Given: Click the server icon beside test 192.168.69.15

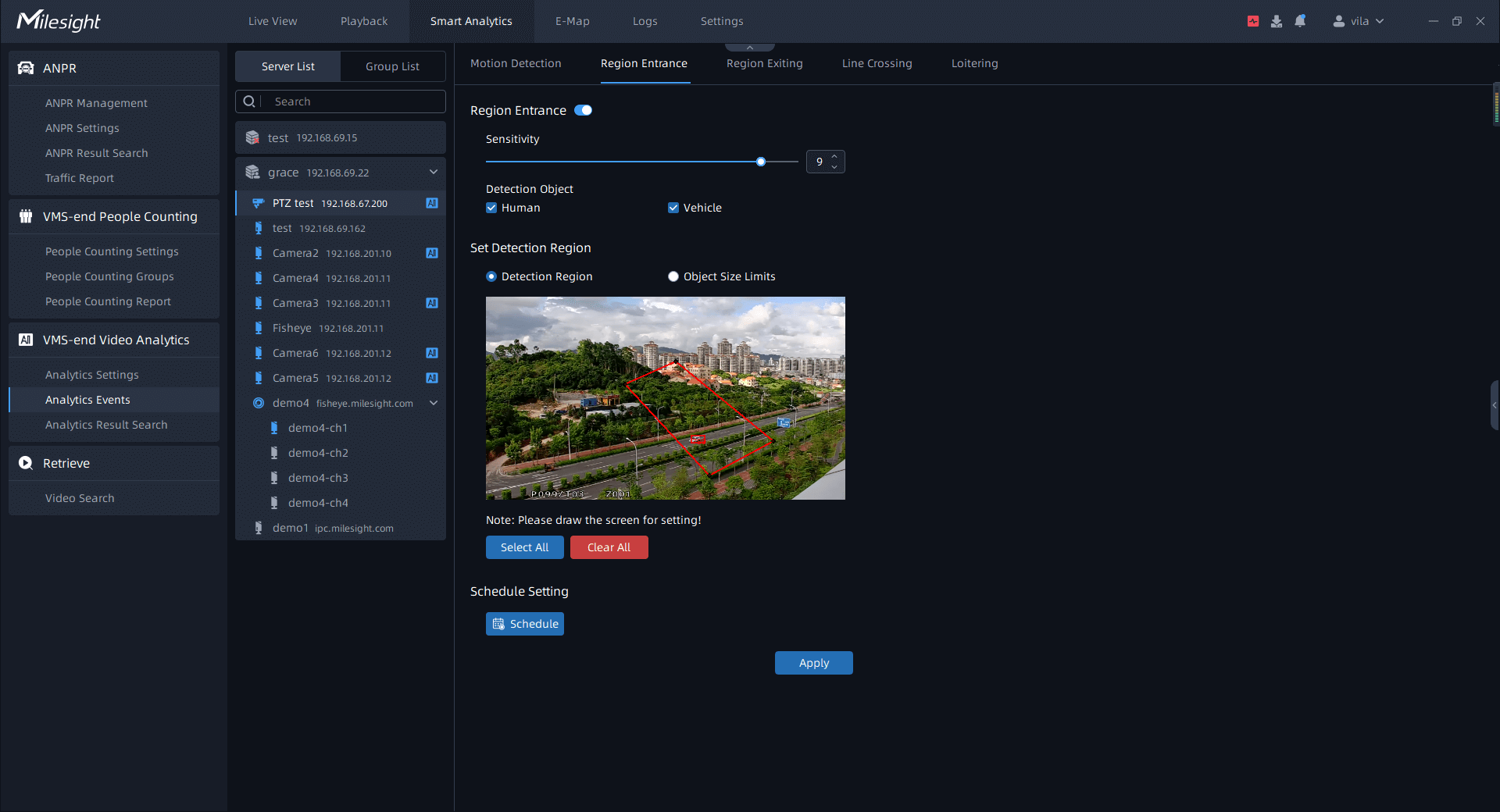Looking at the screenshot, I should 252,137.
